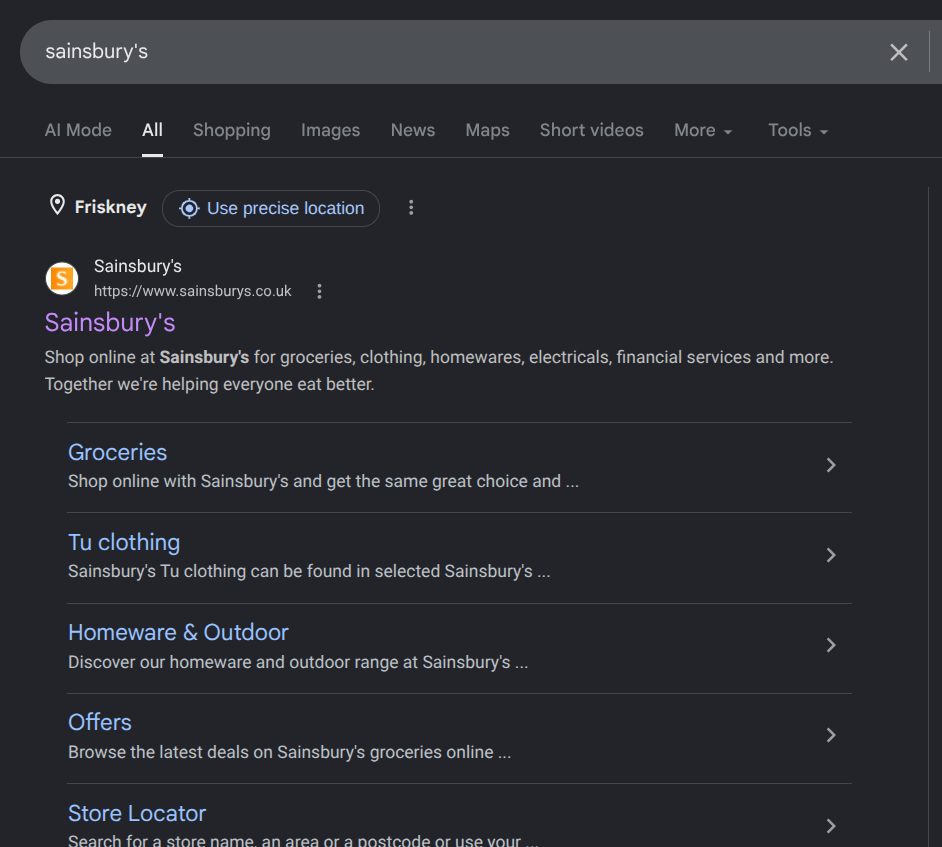
Task: Click the chevron arrow on the Groceries row
Action: [831, 465]
